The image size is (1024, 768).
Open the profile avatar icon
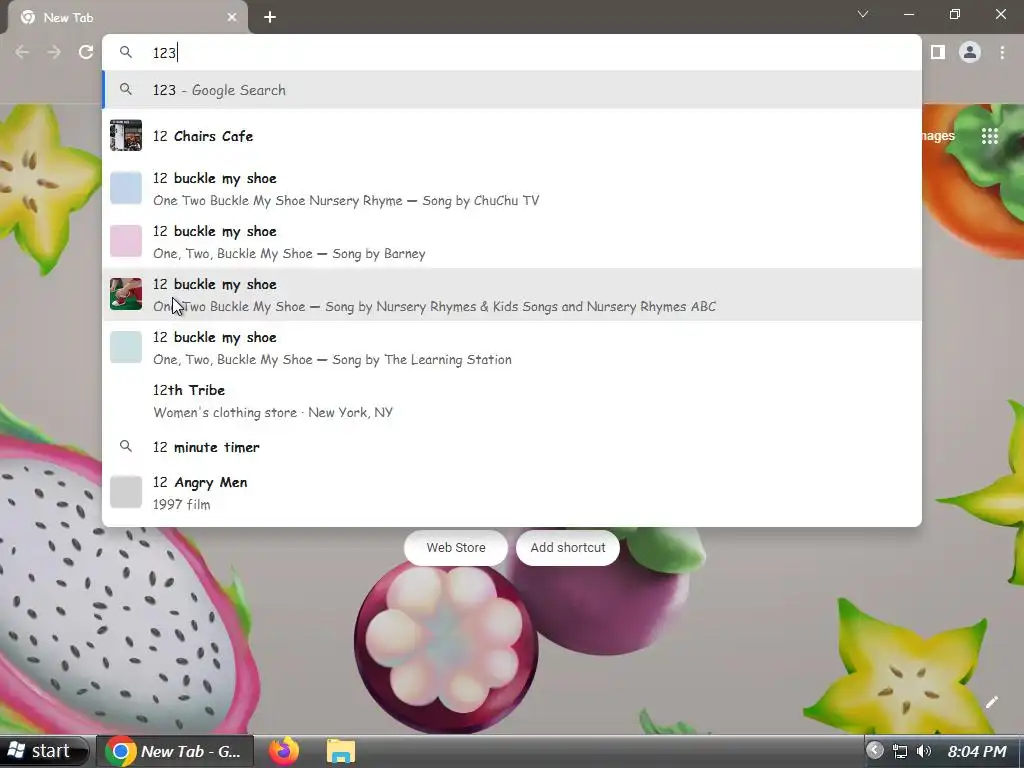tap(970, 52)
